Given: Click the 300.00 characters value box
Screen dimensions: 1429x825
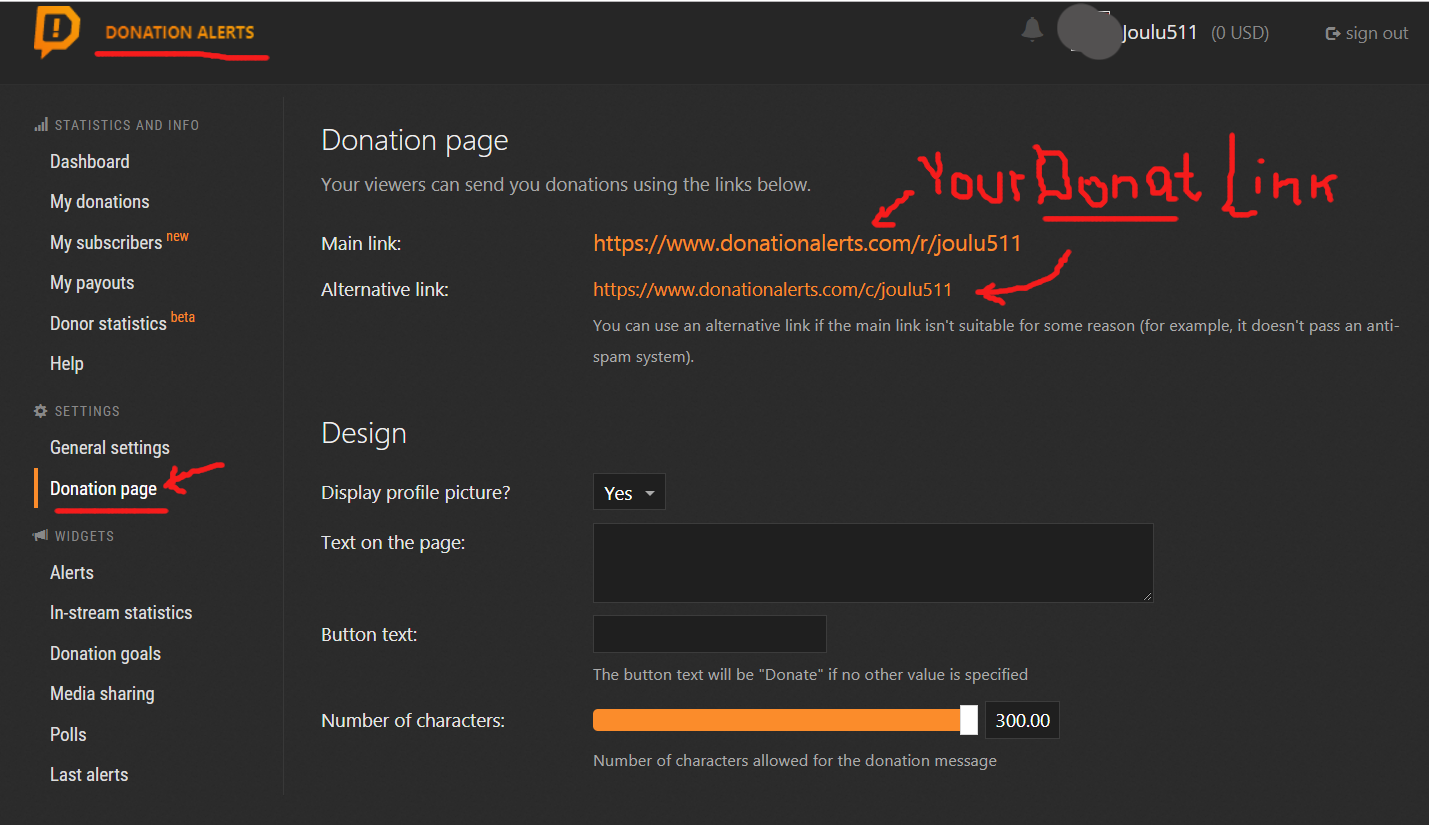Looking at the screenshot, I should pyautogui.click(x=1022, y=720).
